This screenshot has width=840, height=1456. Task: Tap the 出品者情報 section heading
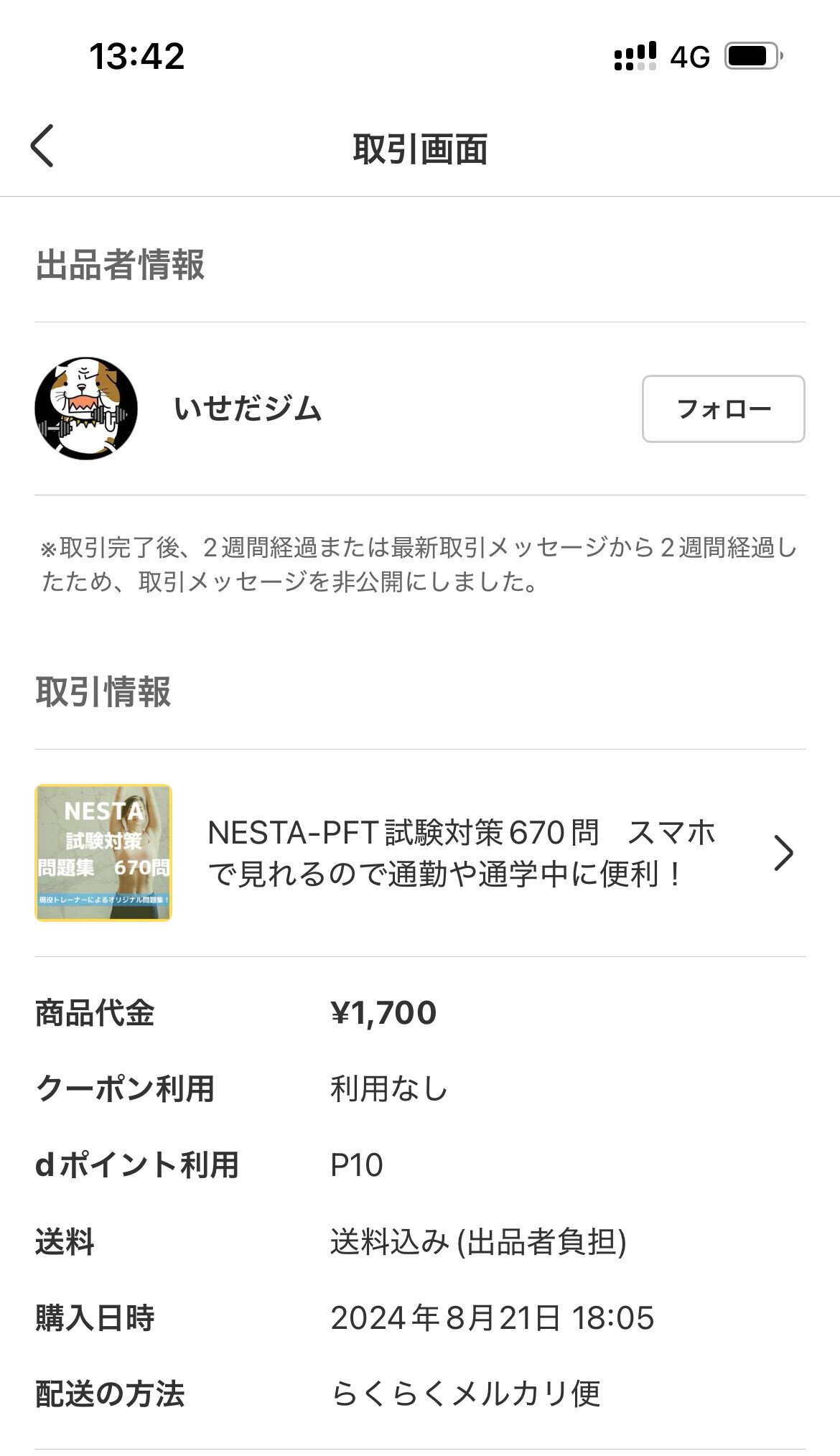point(120,264)
